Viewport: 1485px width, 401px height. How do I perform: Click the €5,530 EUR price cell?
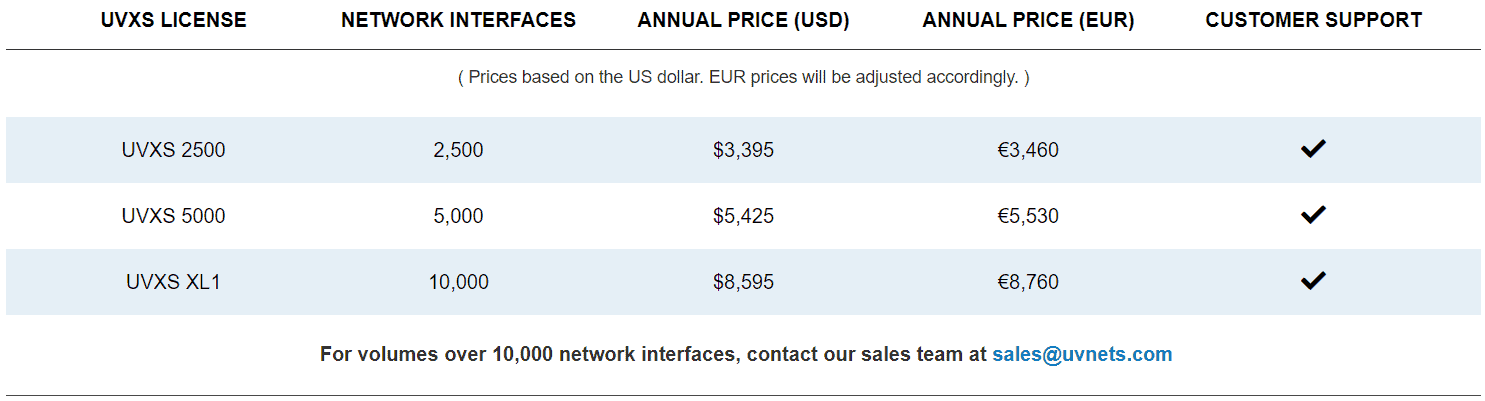click(x=1028, y=216)
